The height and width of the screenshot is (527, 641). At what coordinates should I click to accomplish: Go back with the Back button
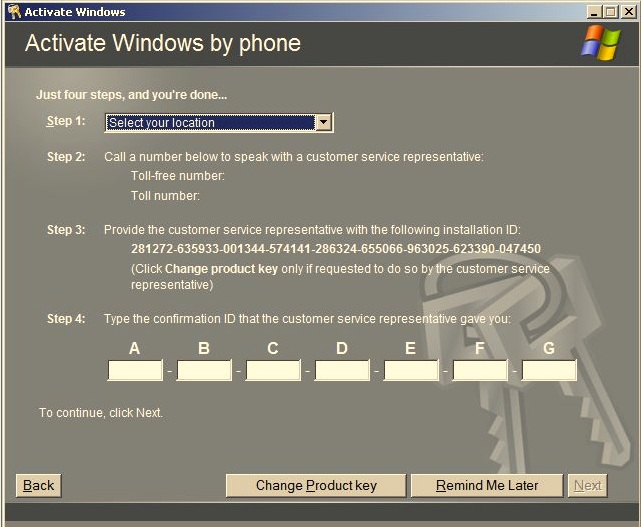coord(38,486)
